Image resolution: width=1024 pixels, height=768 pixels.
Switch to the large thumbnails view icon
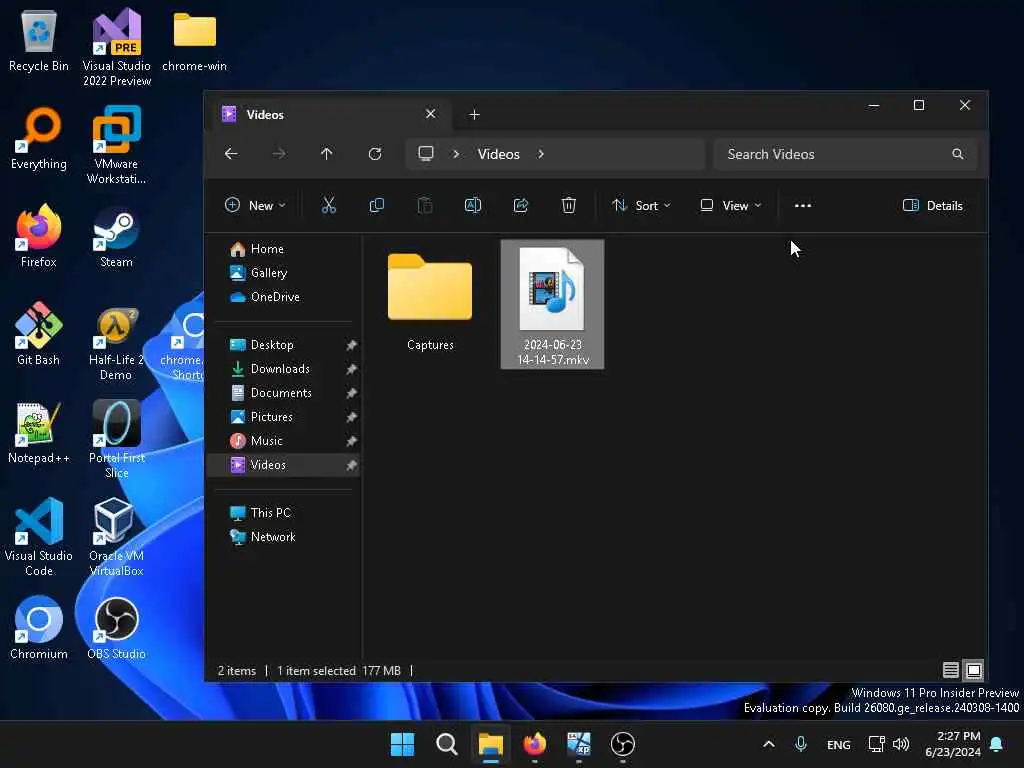(x=973, y=670)
